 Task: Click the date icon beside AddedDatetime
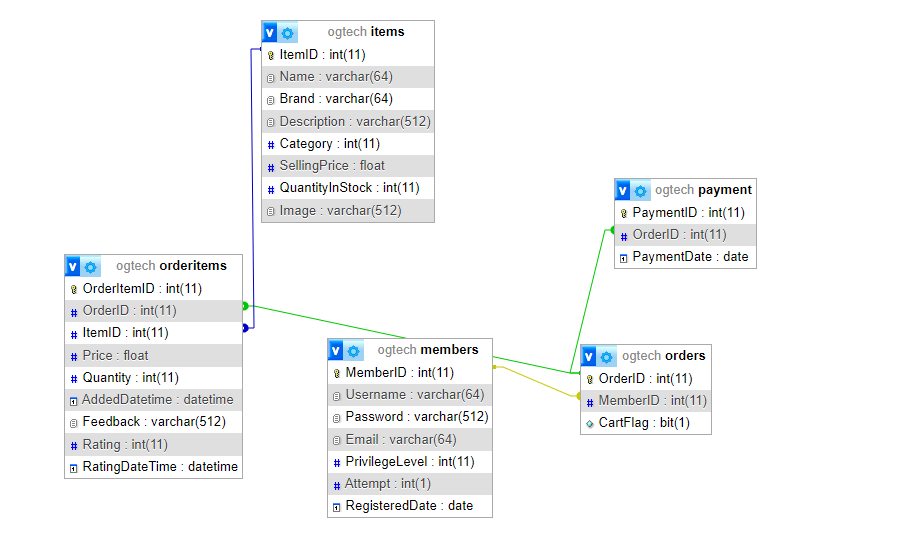click(x=73, y=401)
